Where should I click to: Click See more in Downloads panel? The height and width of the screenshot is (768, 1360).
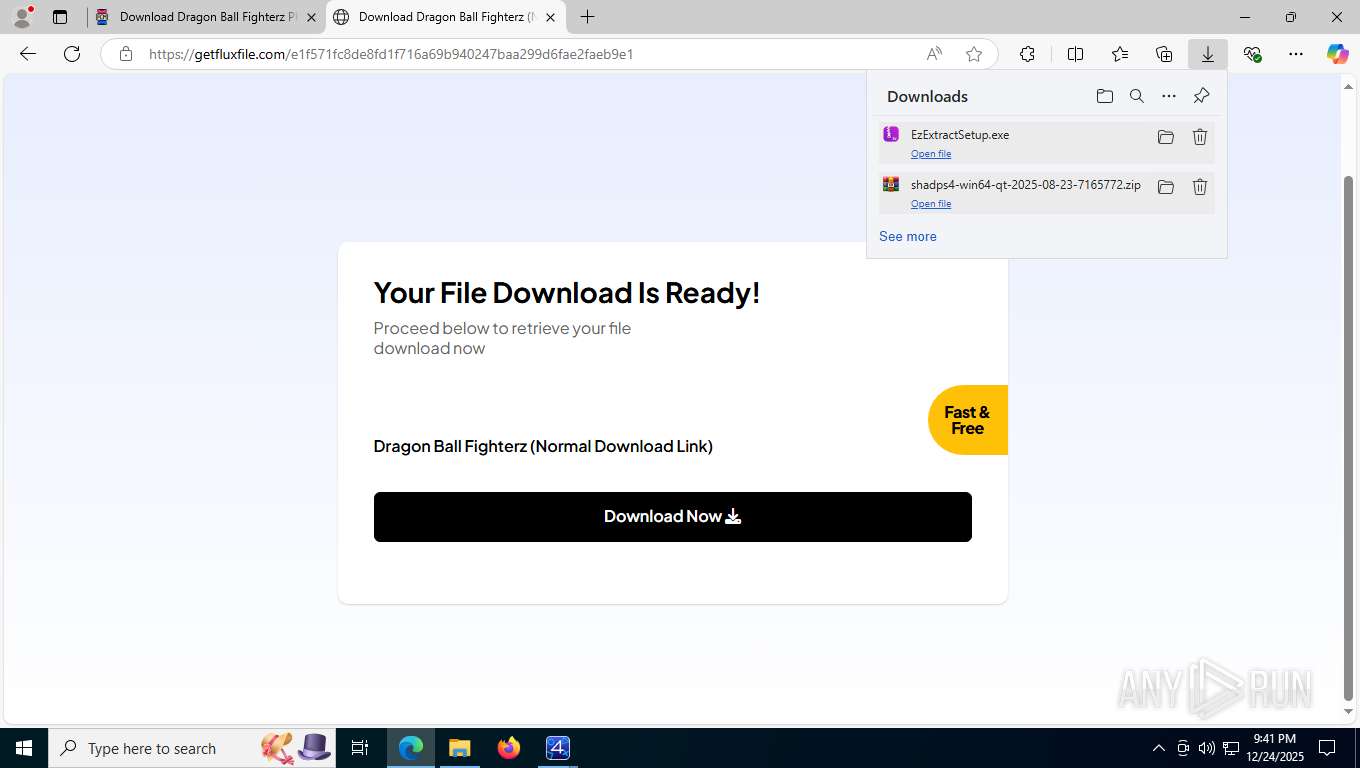click(908, 236)
